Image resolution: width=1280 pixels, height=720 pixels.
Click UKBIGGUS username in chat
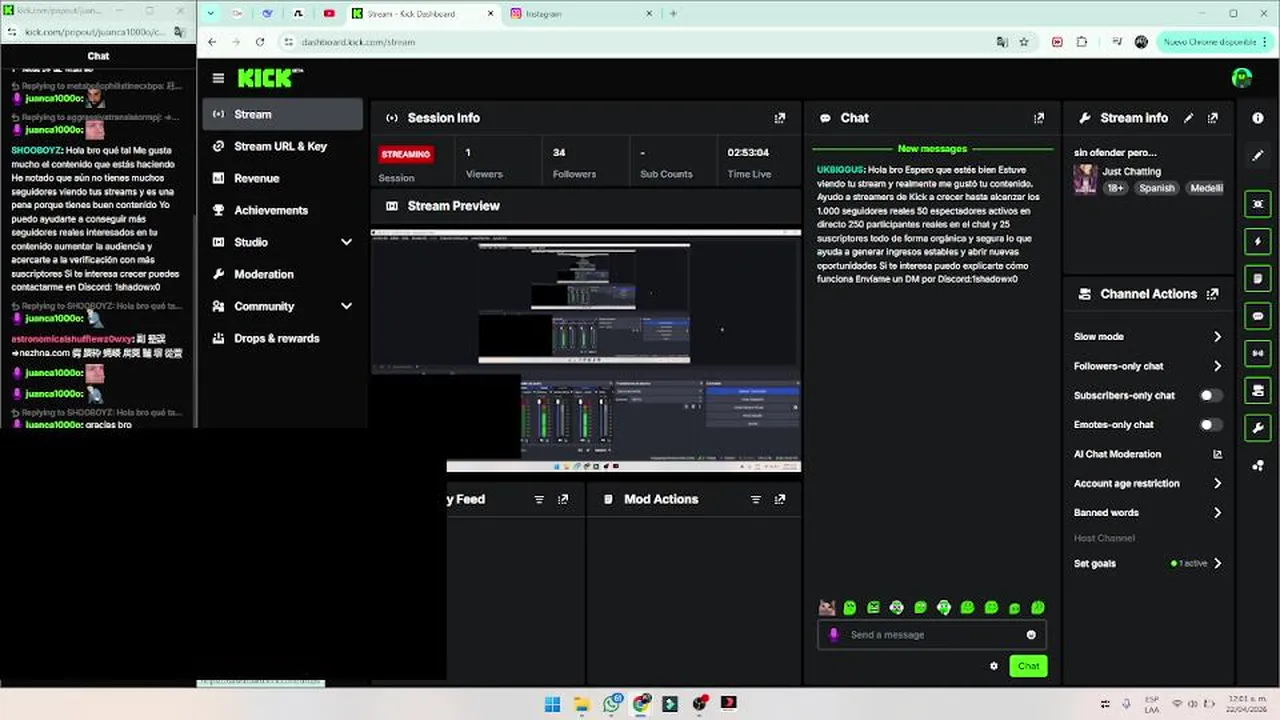pos(841,170)
